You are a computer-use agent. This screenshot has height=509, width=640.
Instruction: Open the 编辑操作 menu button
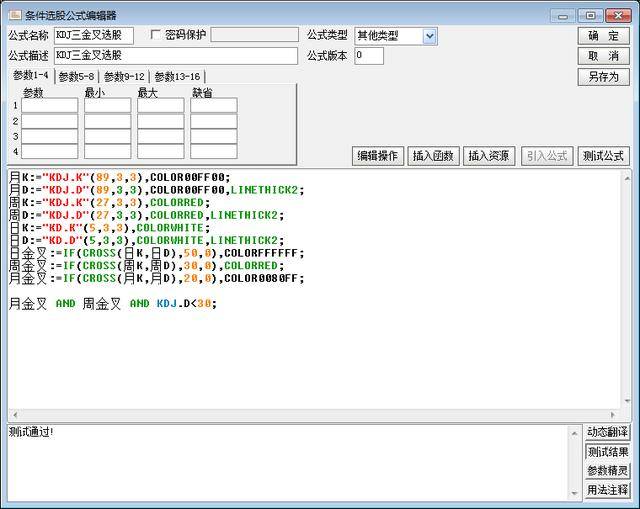tap(378, 156)
